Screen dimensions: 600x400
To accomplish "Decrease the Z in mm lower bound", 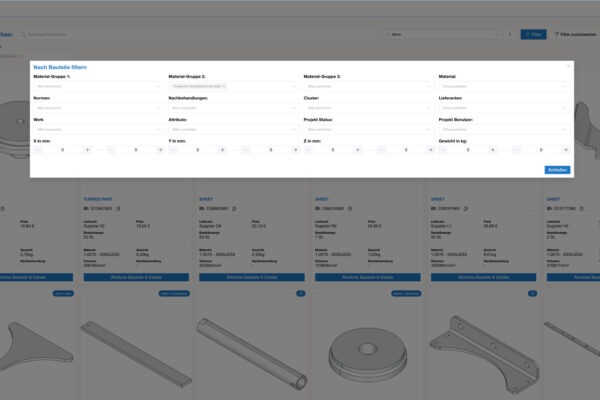I will pos(308,150).
